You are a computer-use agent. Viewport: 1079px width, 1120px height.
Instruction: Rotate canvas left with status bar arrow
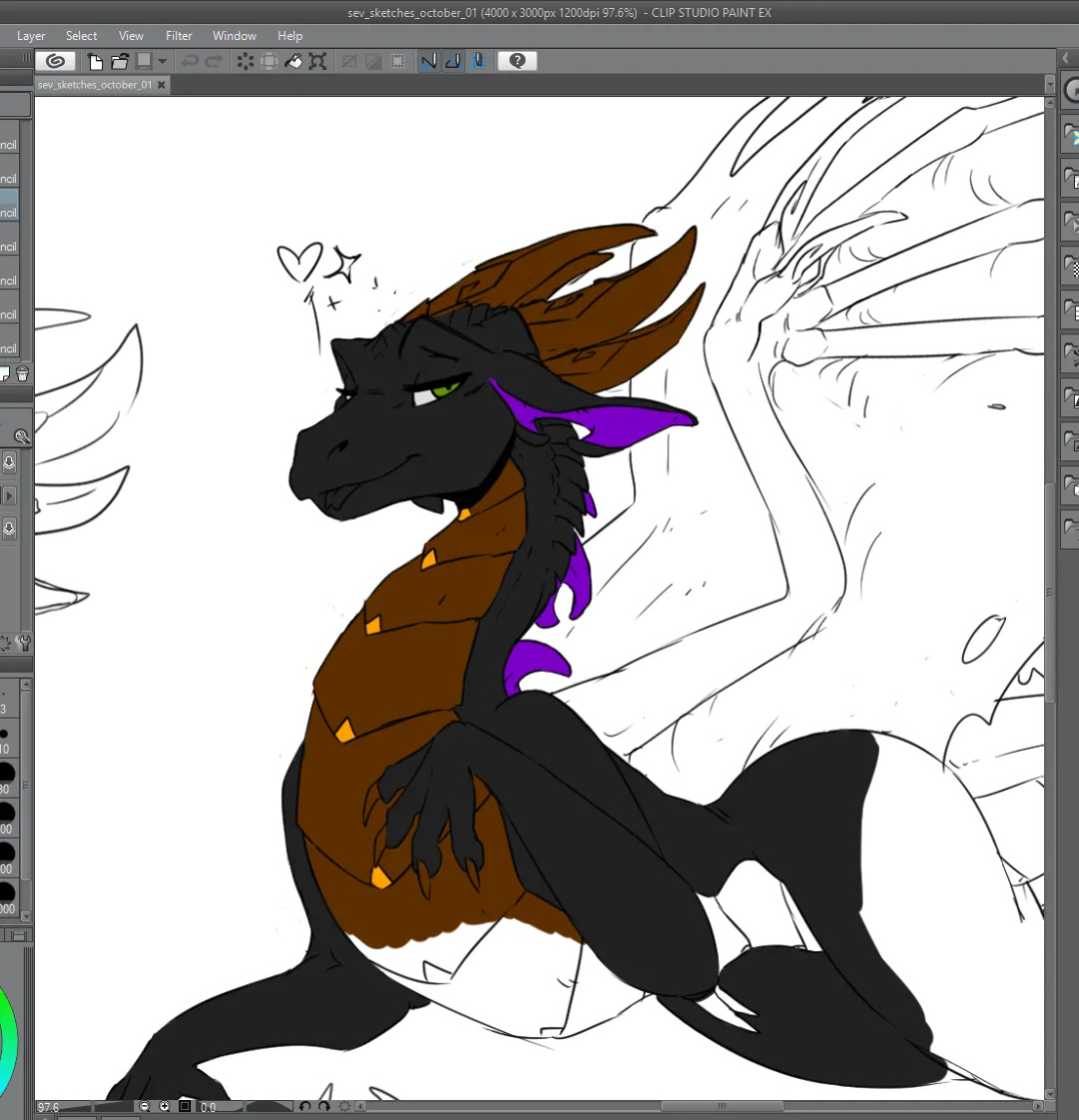point(304,1106)
